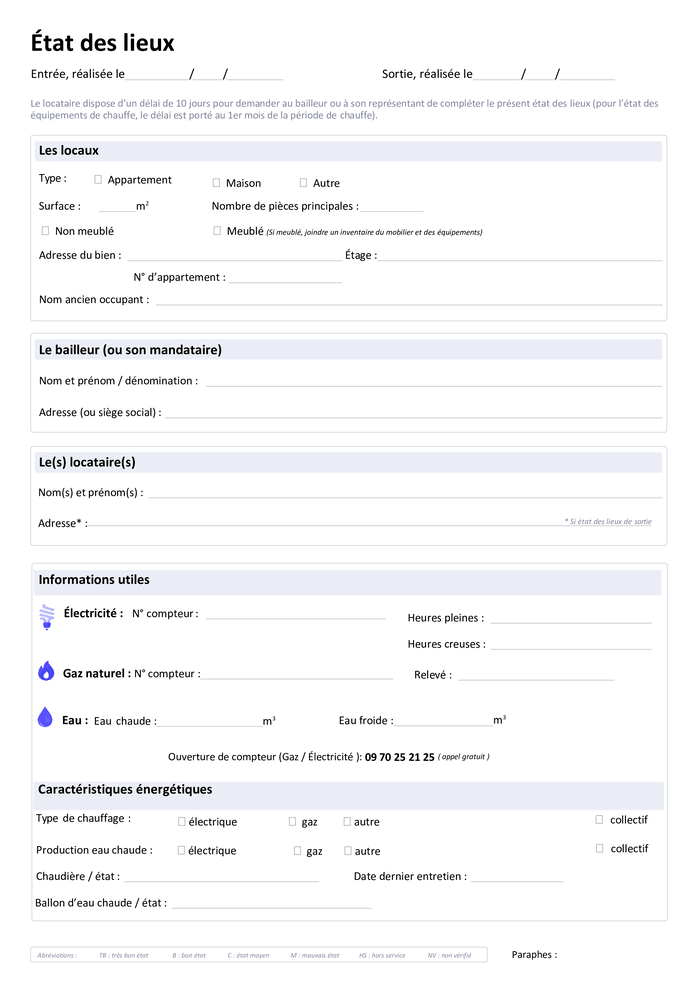Click the Surface field in m²
Image resolution: width=700 pixels, height=990 pixels.
point(116,207)
